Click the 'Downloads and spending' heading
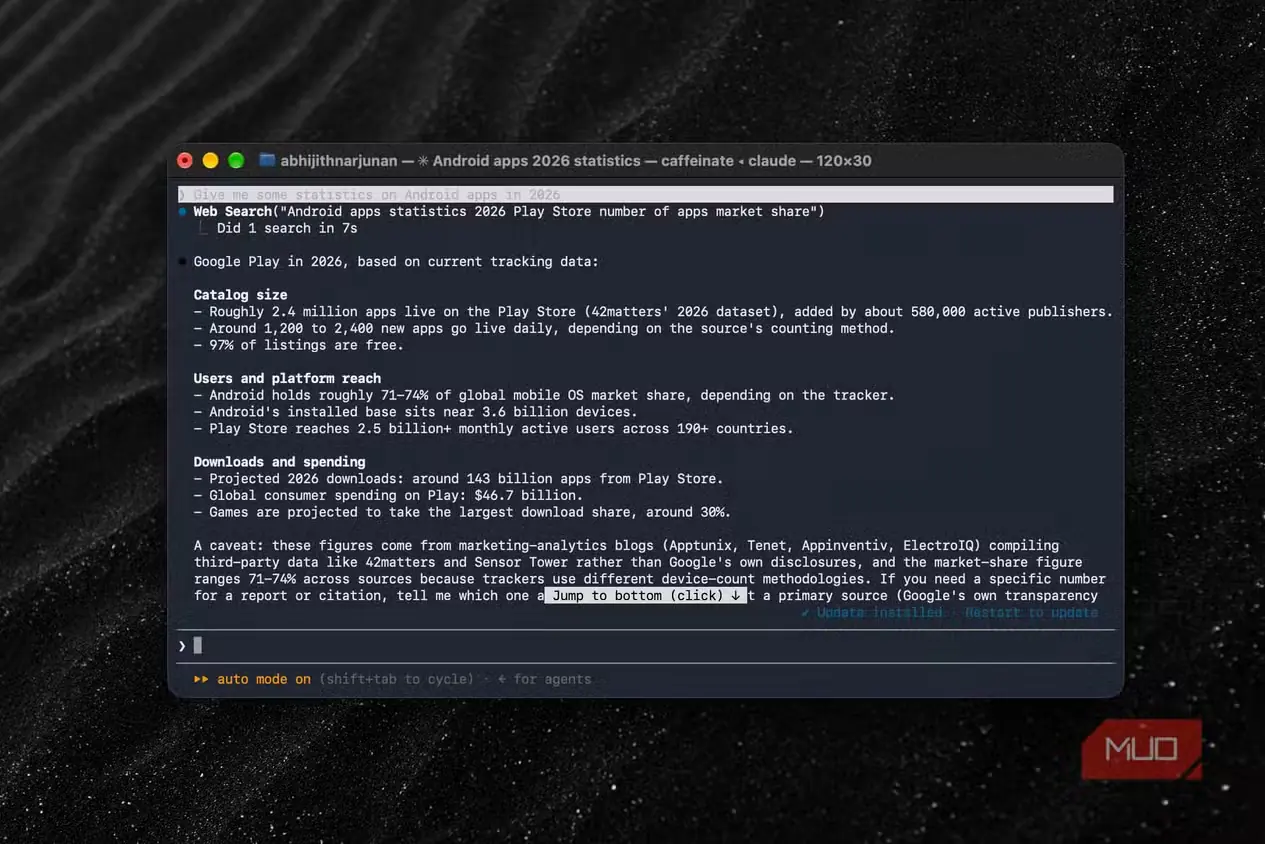This screenshot has width=1265, height=844. tap(279, 462)
